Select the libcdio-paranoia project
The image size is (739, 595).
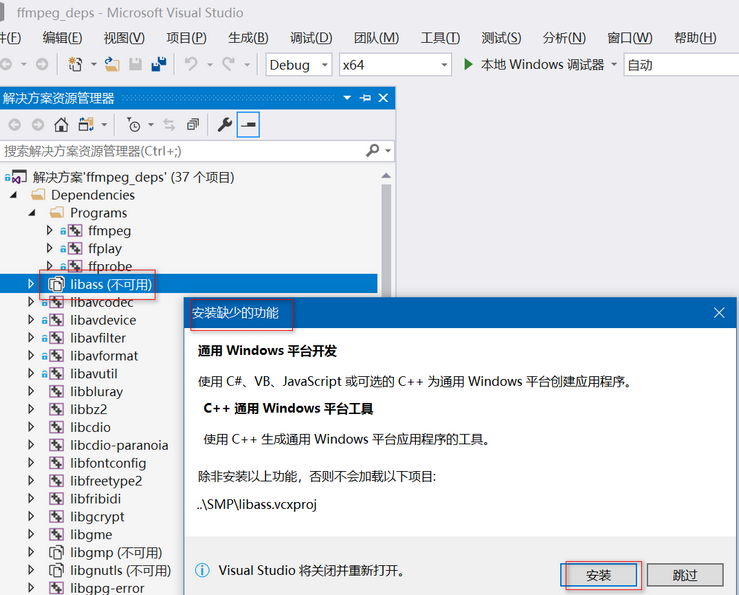coord(119,445)
